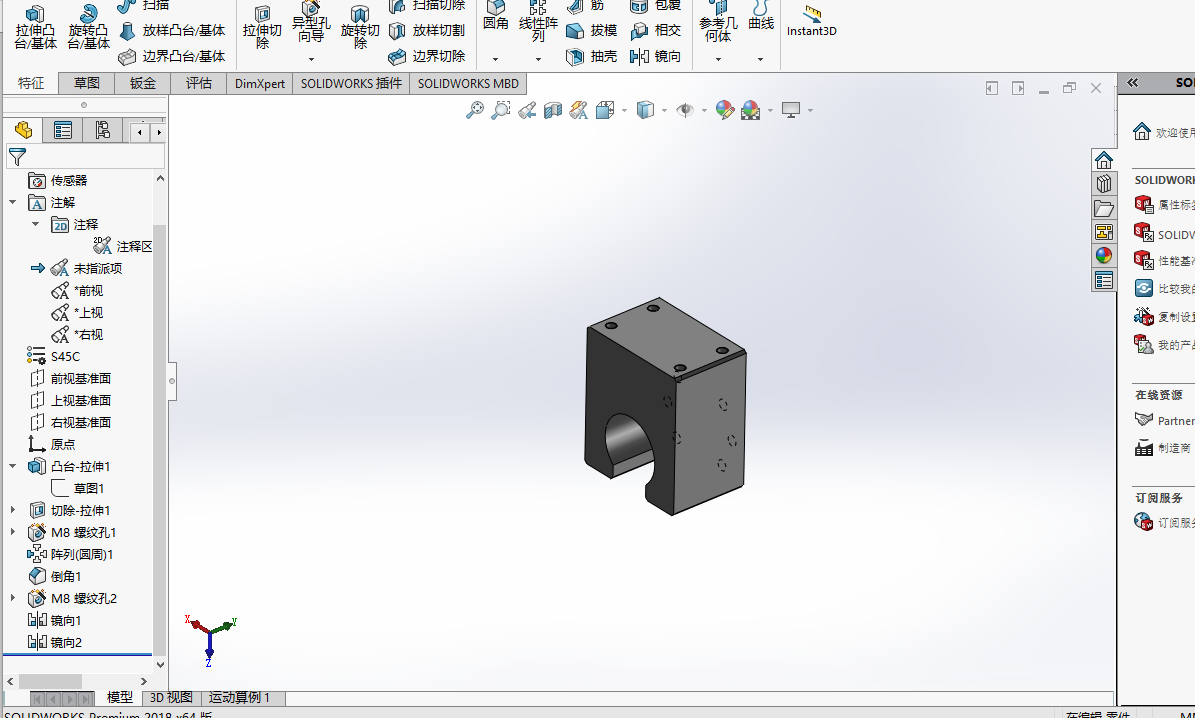
Task: Open View Orientation icon
Action: pyautogui.click(x=605, y=111)
